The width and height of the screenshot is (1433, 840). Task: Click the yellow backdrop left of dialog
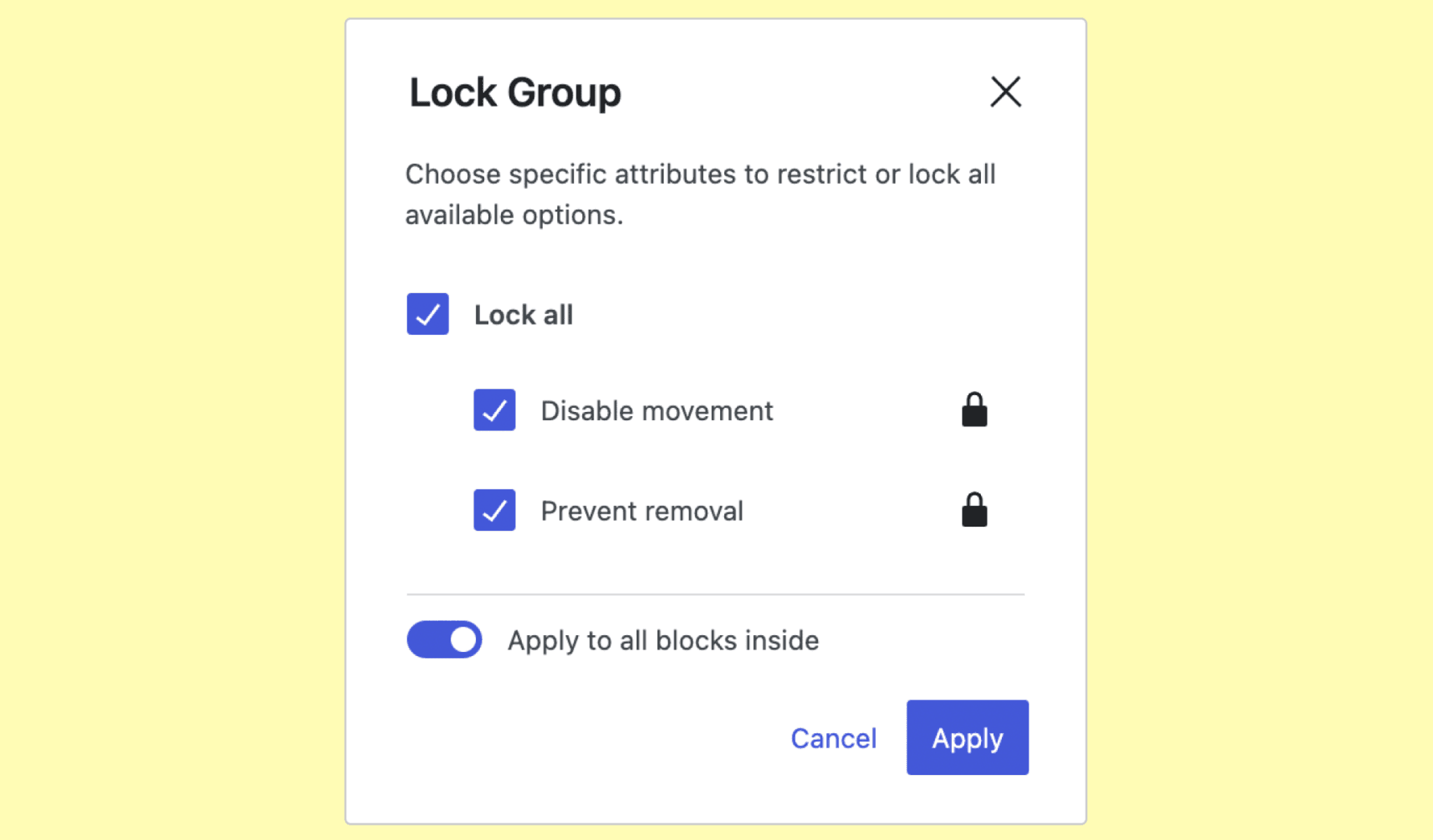coord(171,420)
